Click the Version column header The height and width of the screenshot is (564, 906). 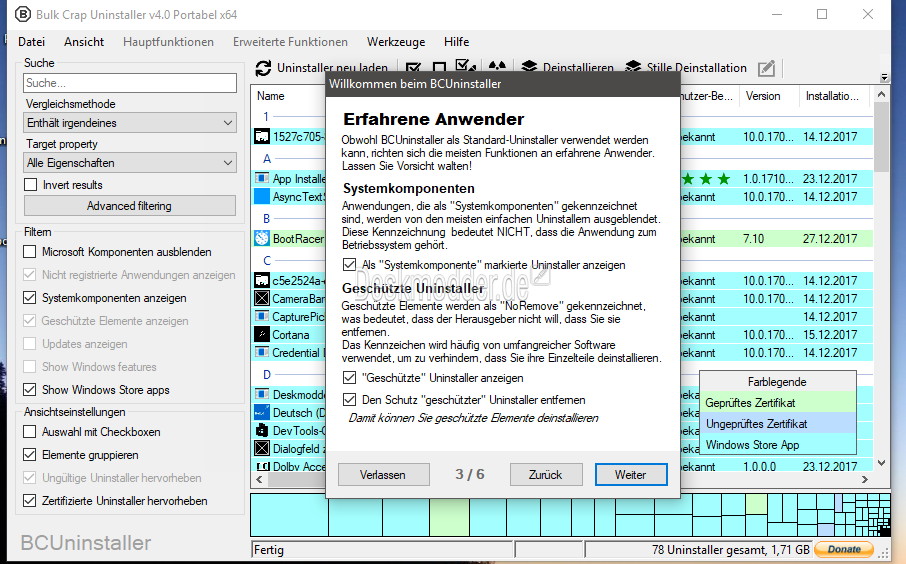(768, 96)
